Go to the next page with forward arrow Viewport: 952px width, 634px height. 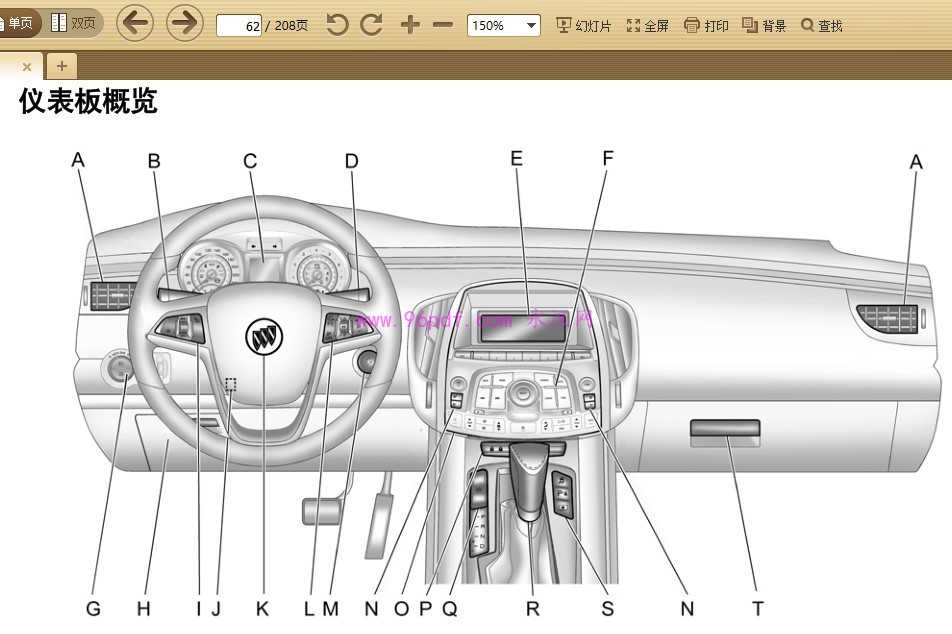[185, 23]
